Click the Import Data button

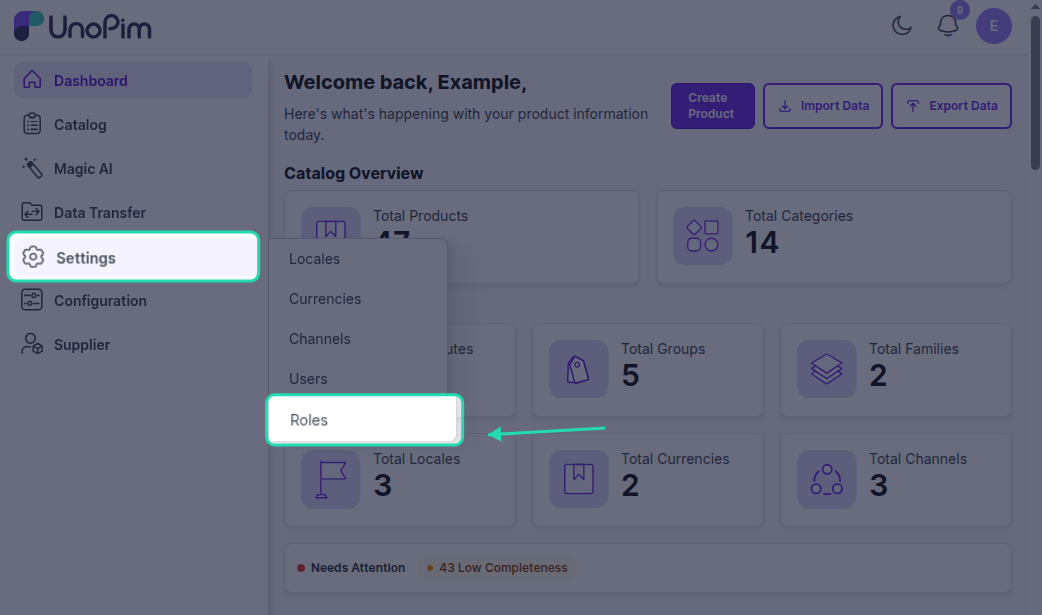(x=823, y=106)
